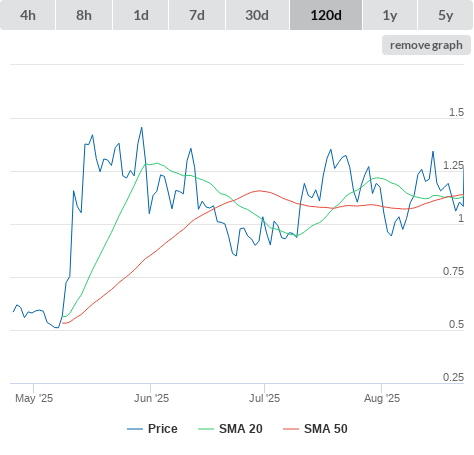Click the blue Price legend line marker
The image size is (474, 455).
[135, 429]
